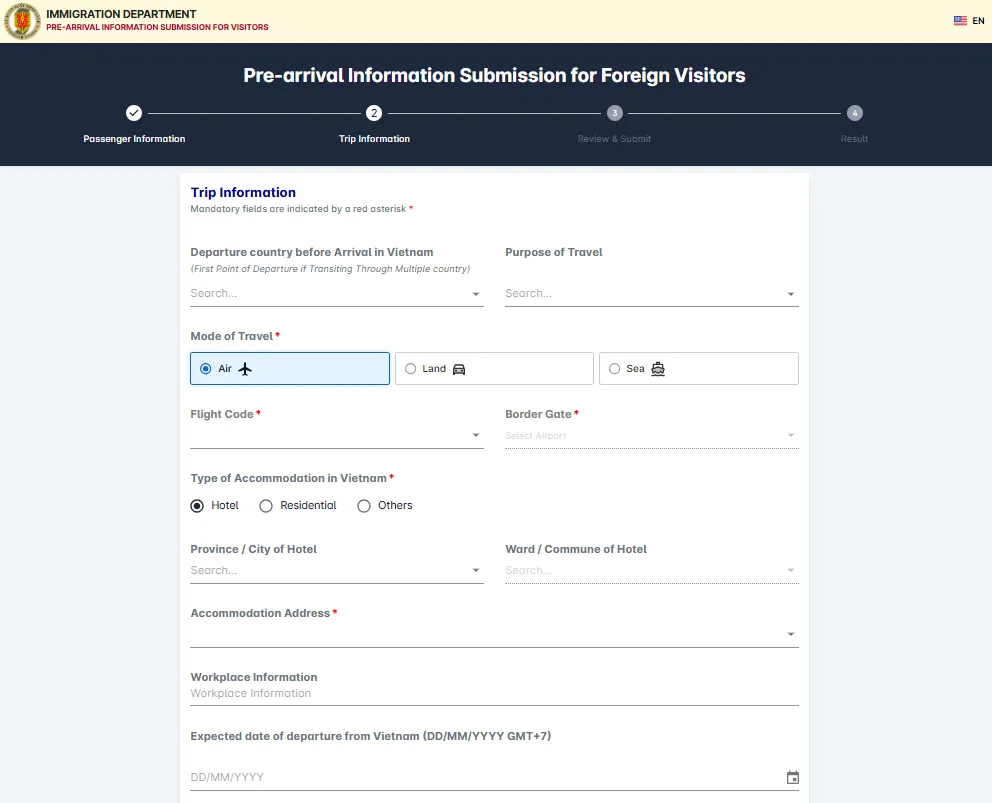Open Ward / Commune of Hotel dropdown

[x=652, y=570]
